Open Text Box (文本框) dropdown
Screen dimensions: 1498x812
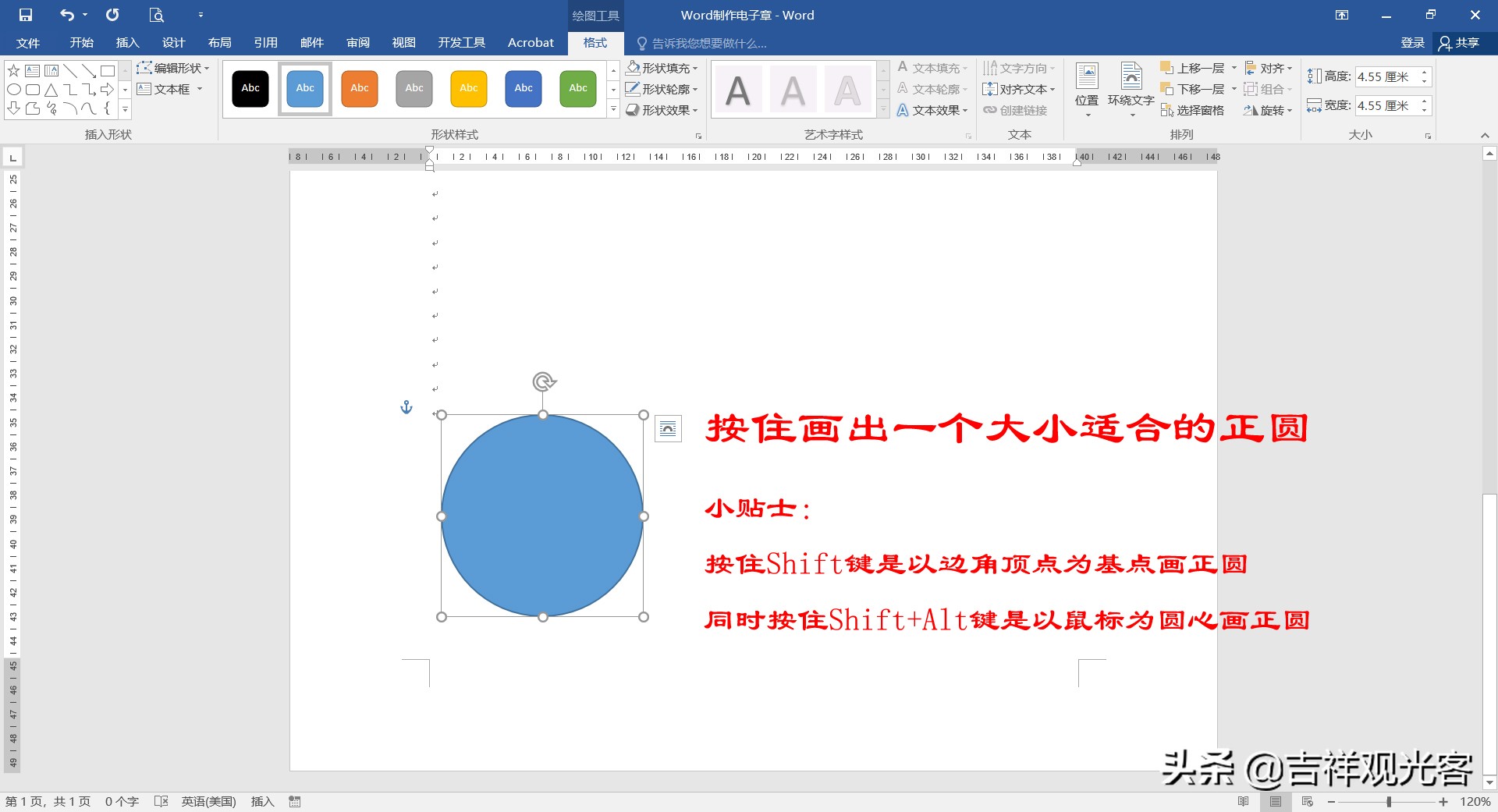click(x=169, y=89)
